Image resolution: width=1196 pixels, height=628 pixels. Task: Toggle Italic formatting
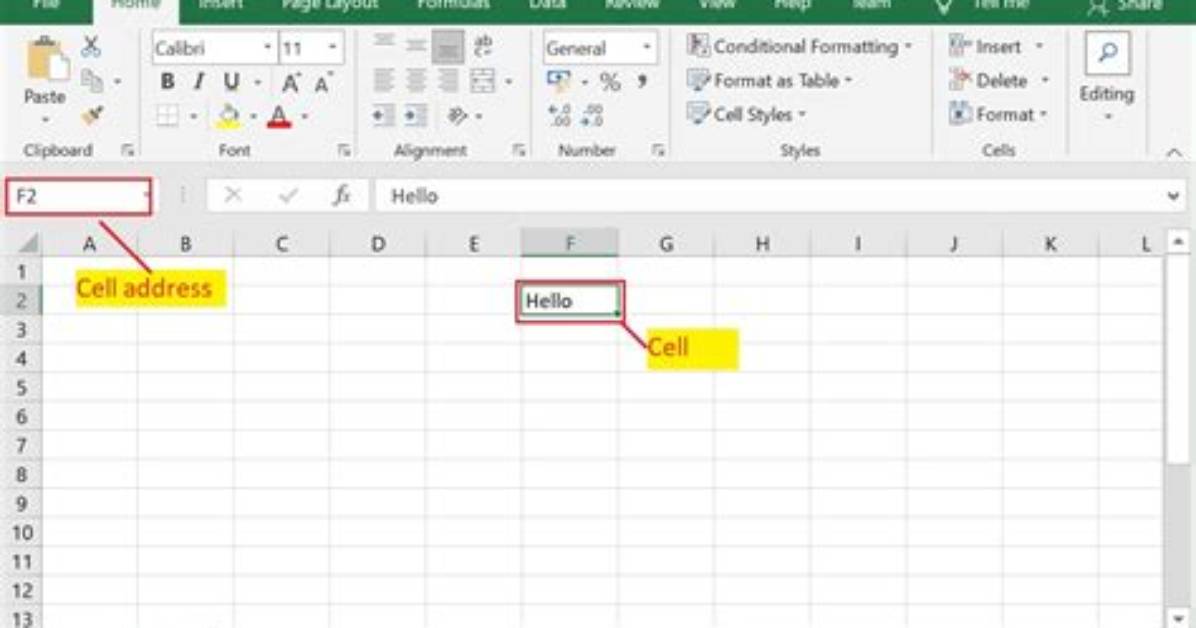coord(198,81)
